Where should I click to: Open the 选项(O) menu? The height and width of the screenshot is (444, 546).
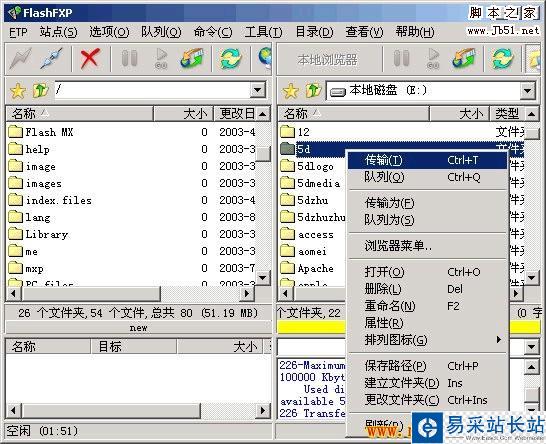[109, 32]
